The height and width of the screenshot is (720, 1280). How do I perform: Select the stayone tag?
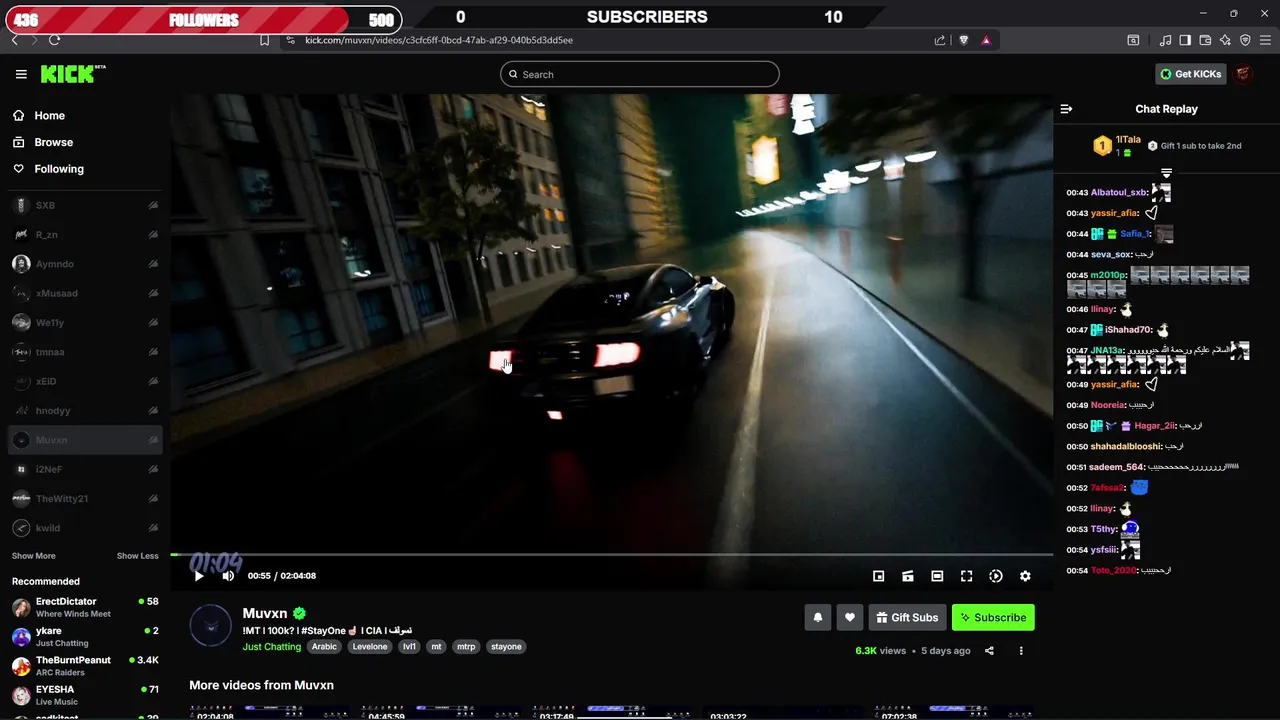506,647
